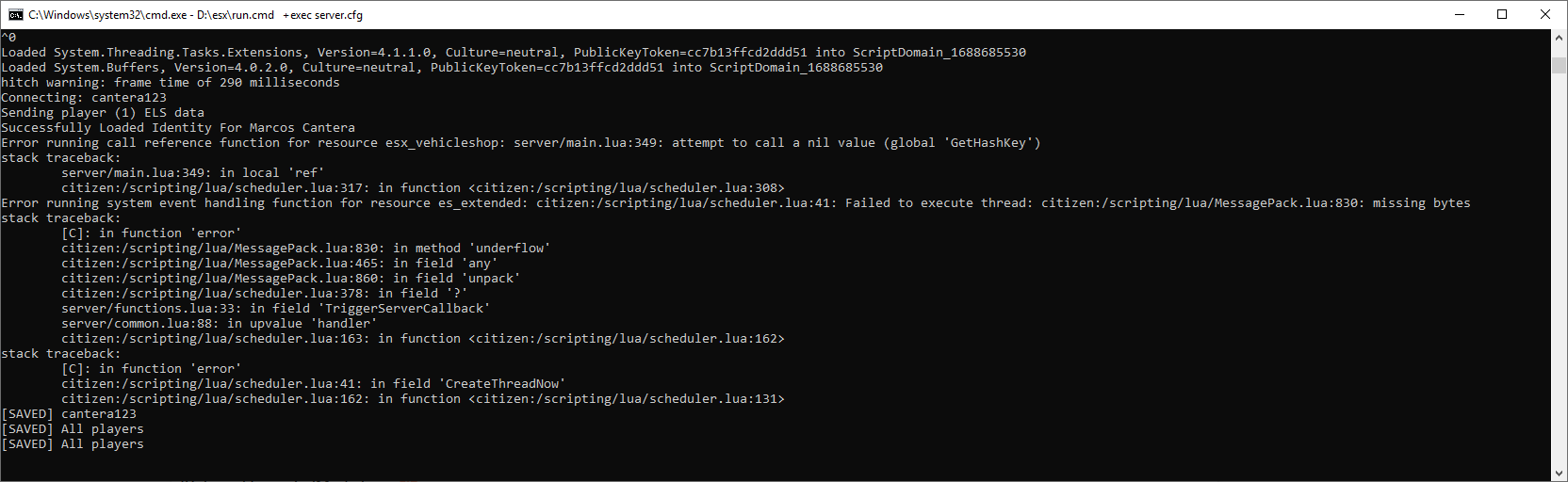
Task: Open the cmd.exe system menu icon
Action: pyautogui.click(x=16, y=14)
